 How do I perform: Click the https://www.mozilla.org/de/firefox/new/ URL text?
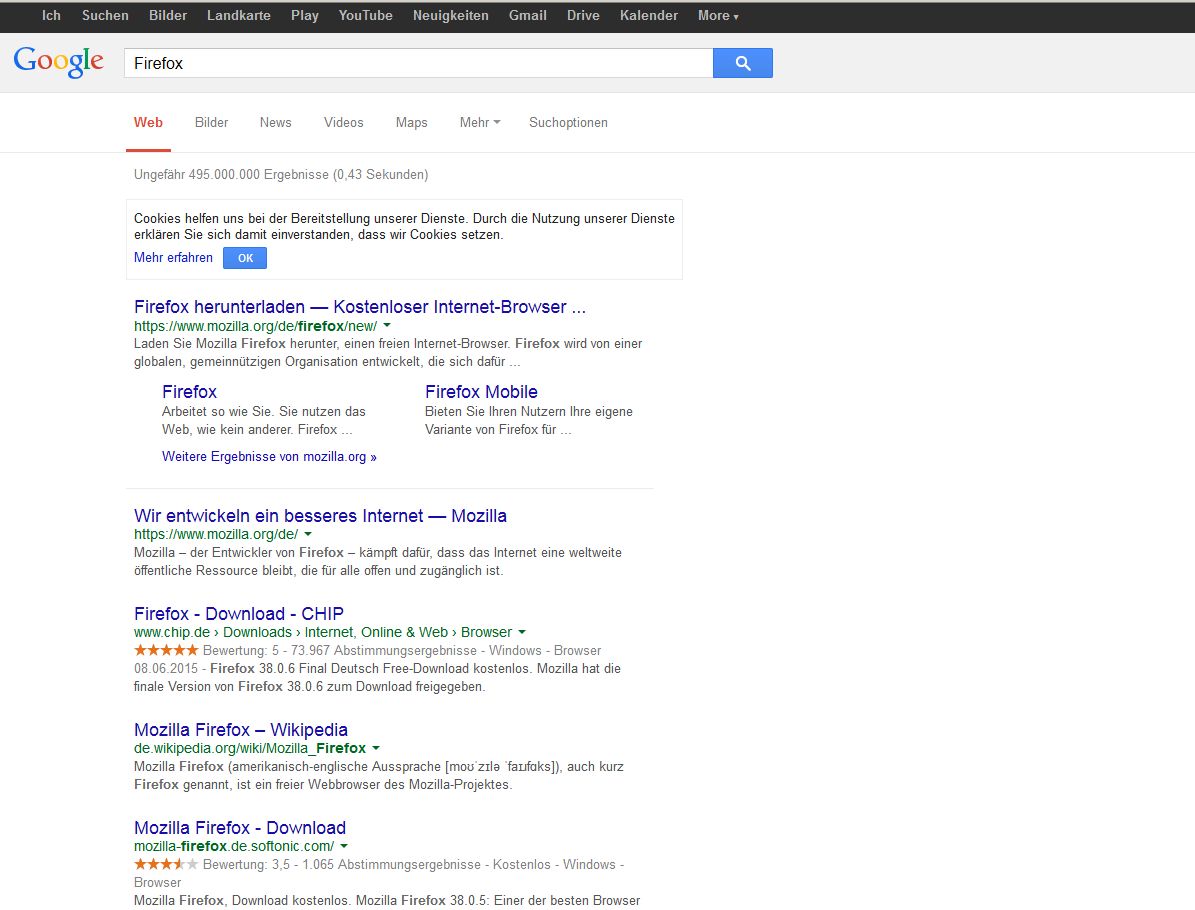click(x=255, y=326)
